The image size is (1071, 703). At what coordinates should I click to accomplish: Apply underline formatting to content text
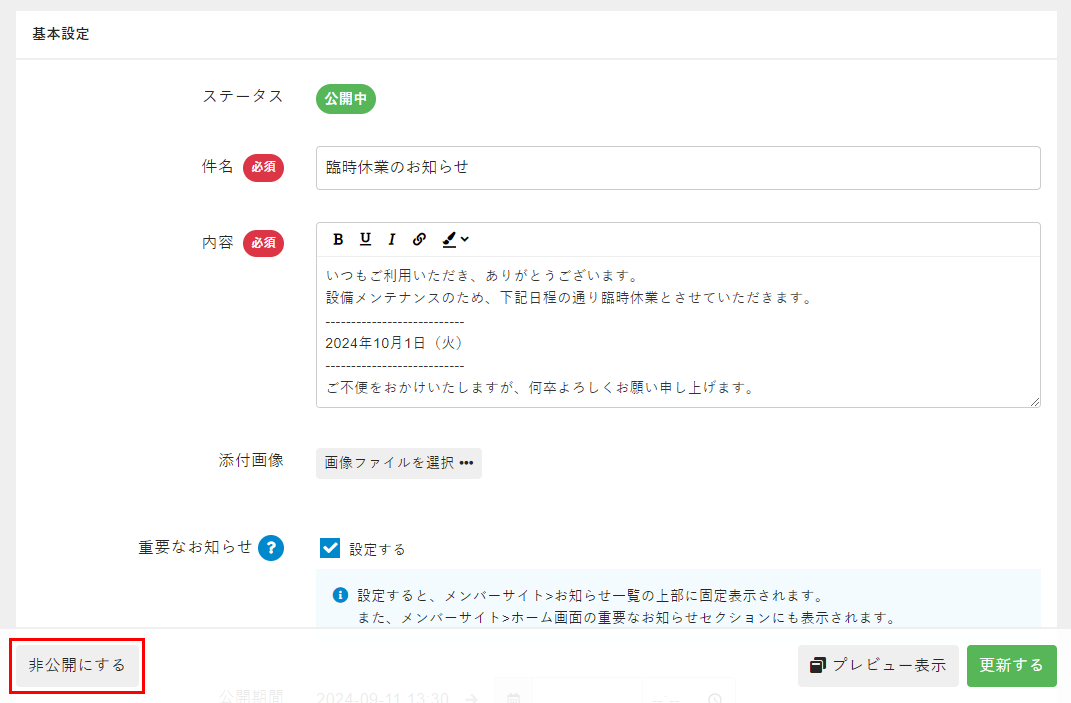pyautogui.click(x=365, y=239)
